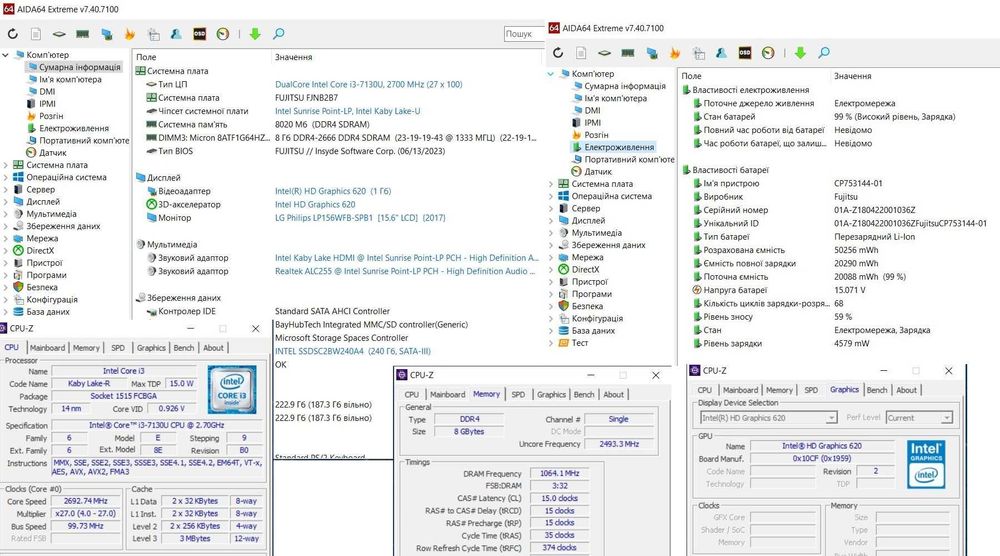Viewport: 1000px width, 556px height.
Task: Click Пошук search field in AIDA64 summary window
Action: tap(524, 34)
